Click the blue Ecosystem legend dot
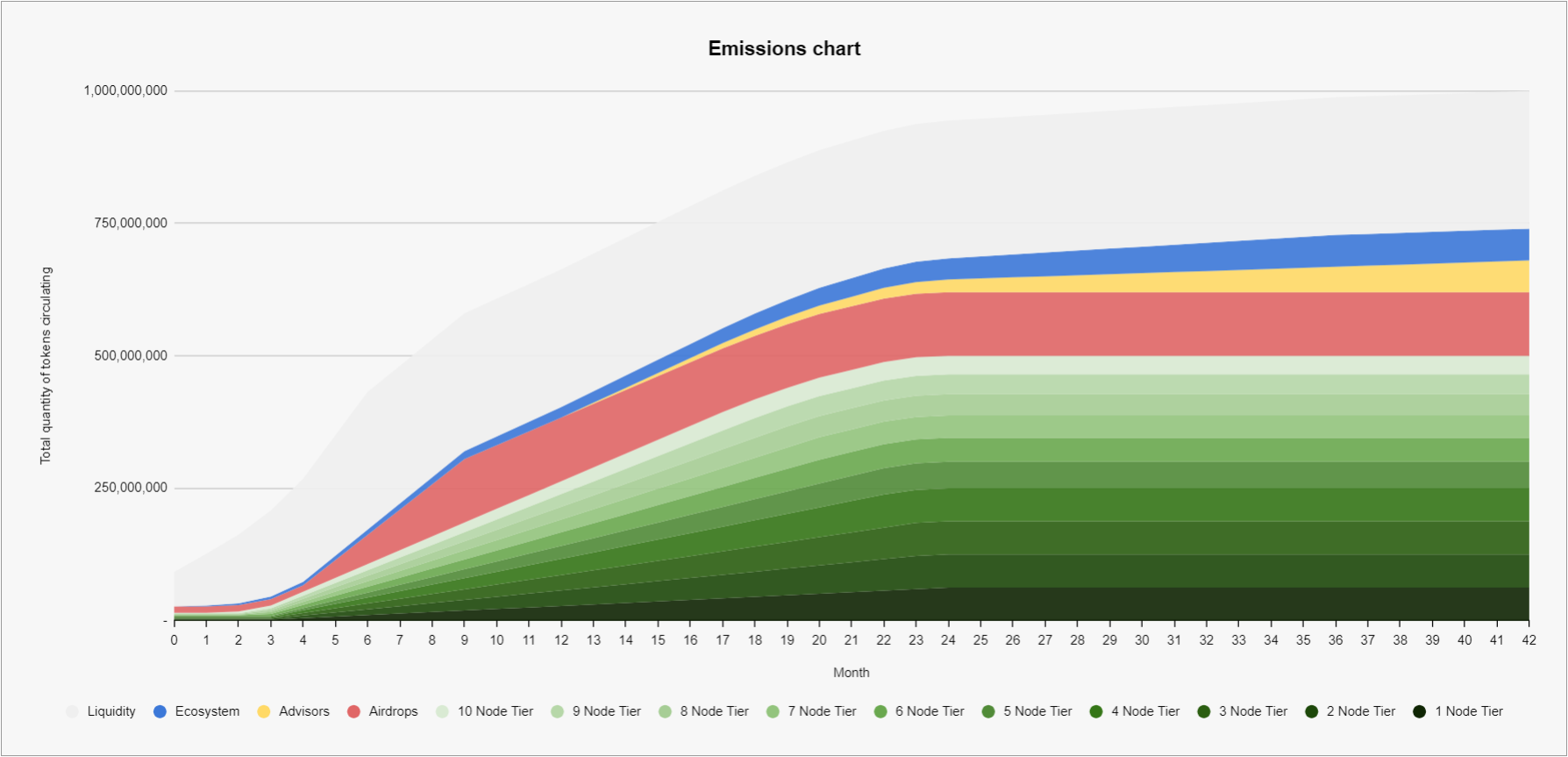This screenshot has height=757, width=1568. pos(160,711)
